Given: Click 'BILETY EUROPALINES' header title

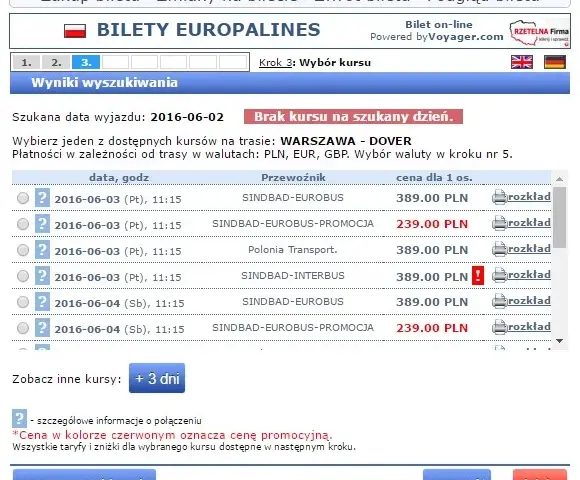Looking at the screenshot, I should click(x=209, y=30).
